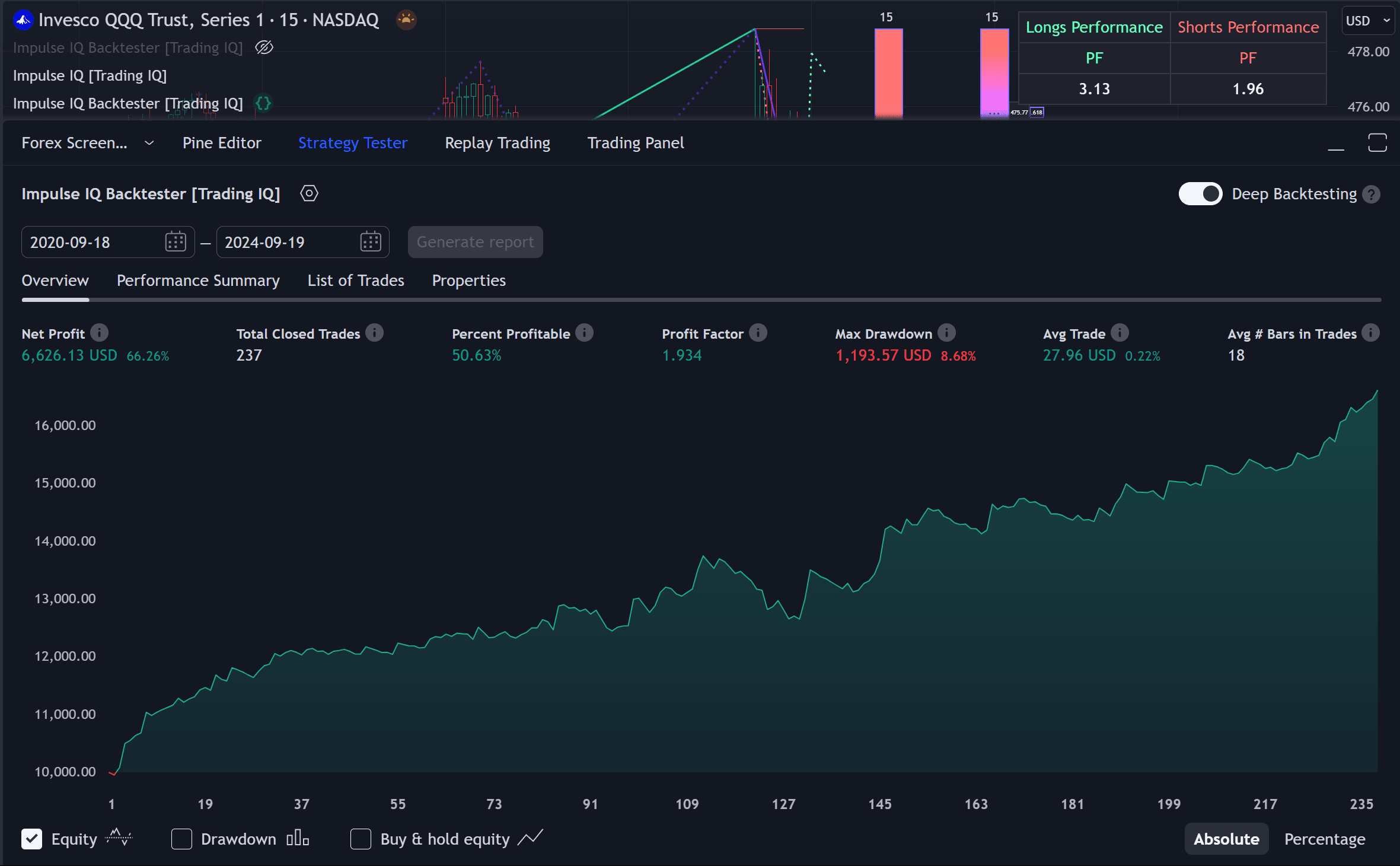Screen dimensions: 1400x866
Task: Open the Trading Panel tab
Action: (636, 143)
